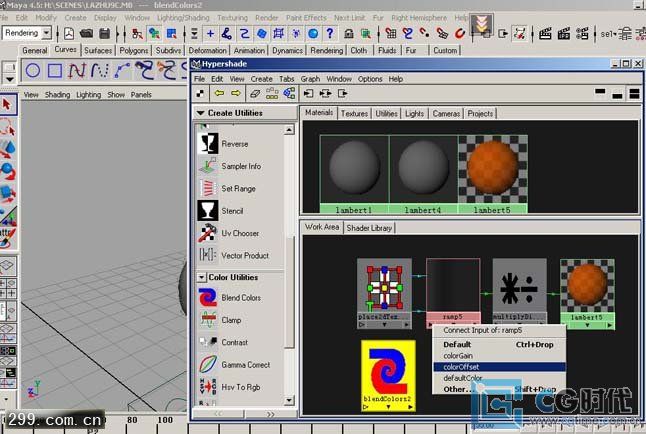The height and width of the screenshot is (434, 646).
Task: Show only the bottom tabs in Hypershade
Action: coord(617,94)
